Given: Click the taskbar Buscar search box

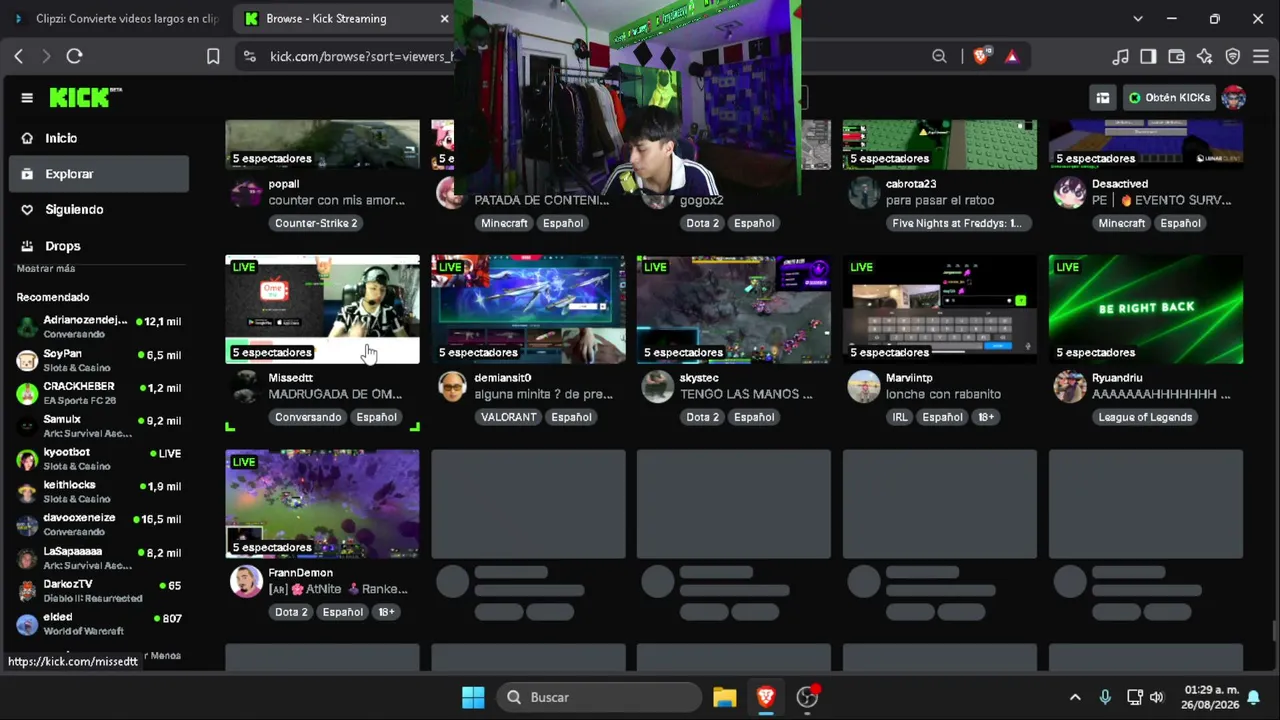Looking at the screenshot, I should [598, 697].
